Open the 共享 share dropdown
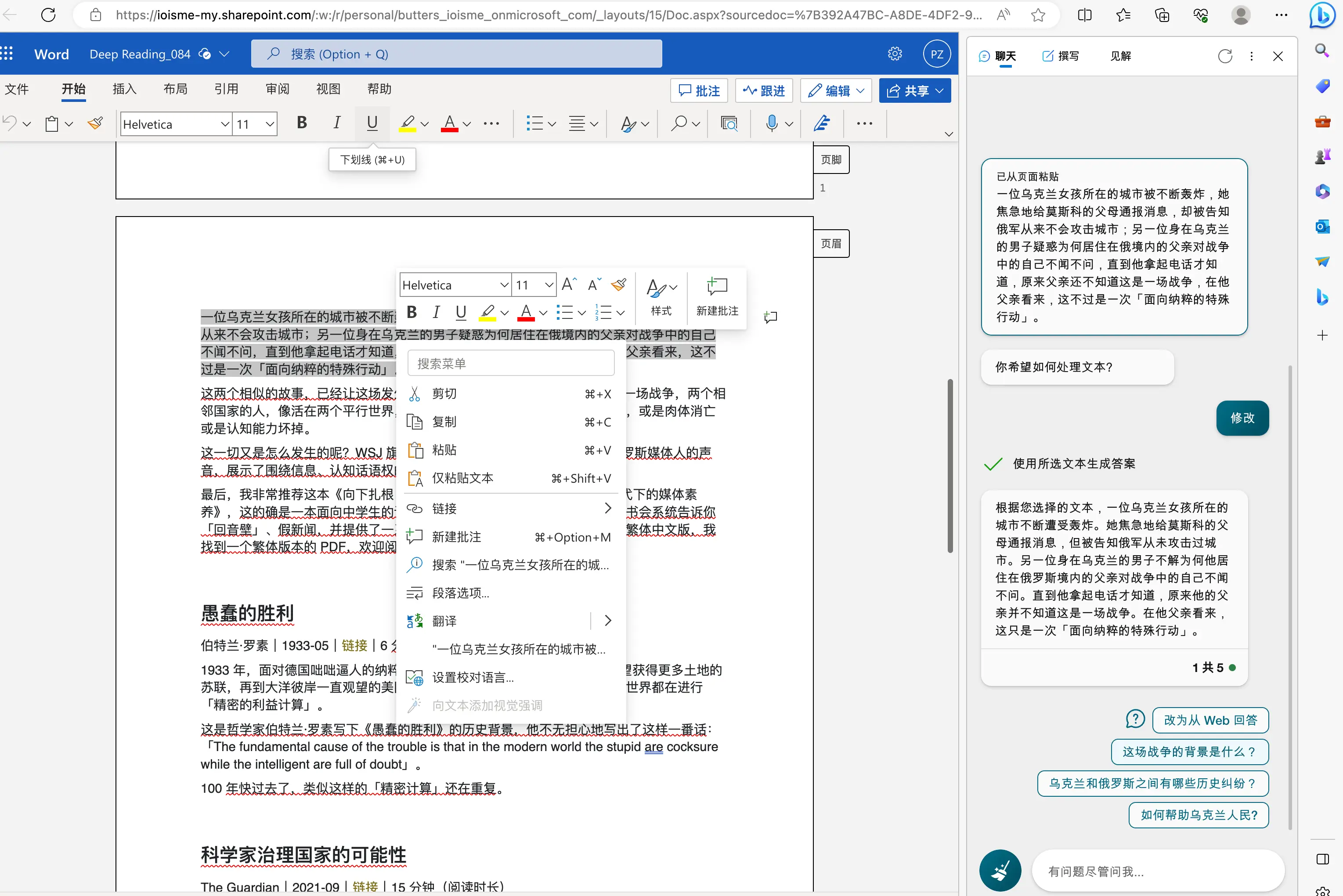 914,90
